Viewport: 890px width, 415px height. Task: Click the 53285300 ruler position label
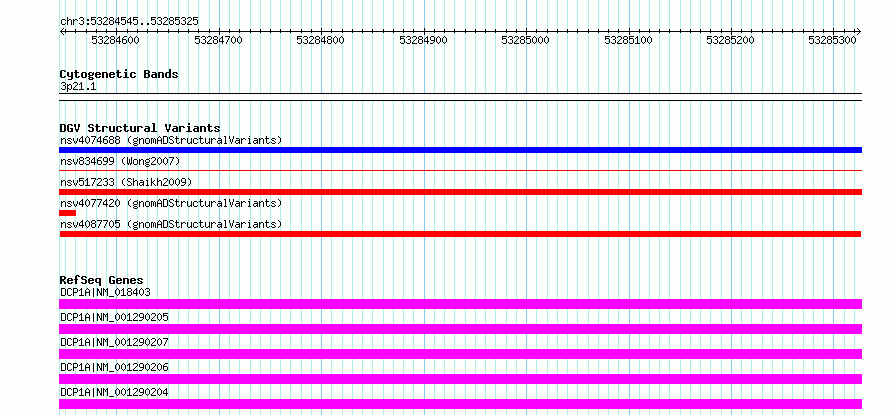832,40
